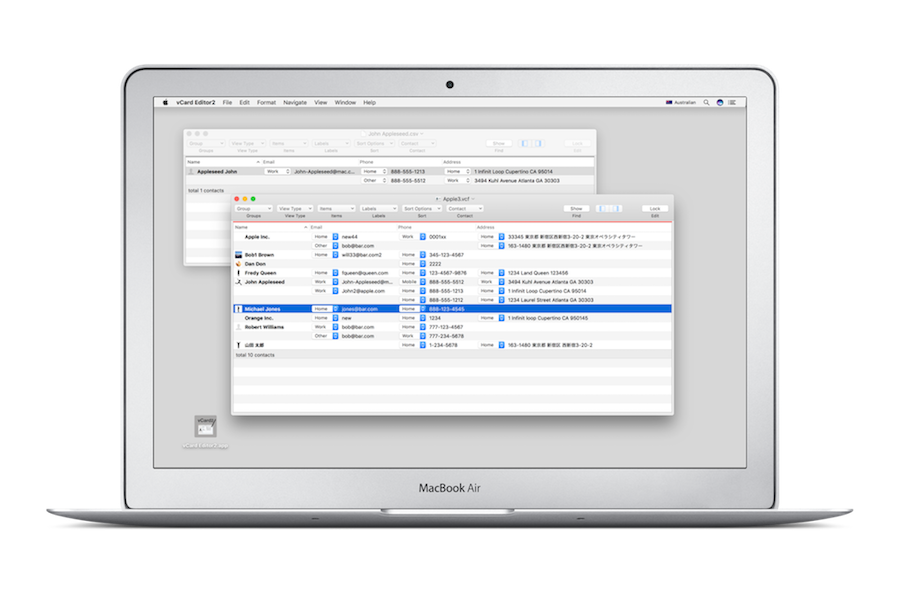
Task: Open the Navigate menu
Action: (x=295, y=103)
